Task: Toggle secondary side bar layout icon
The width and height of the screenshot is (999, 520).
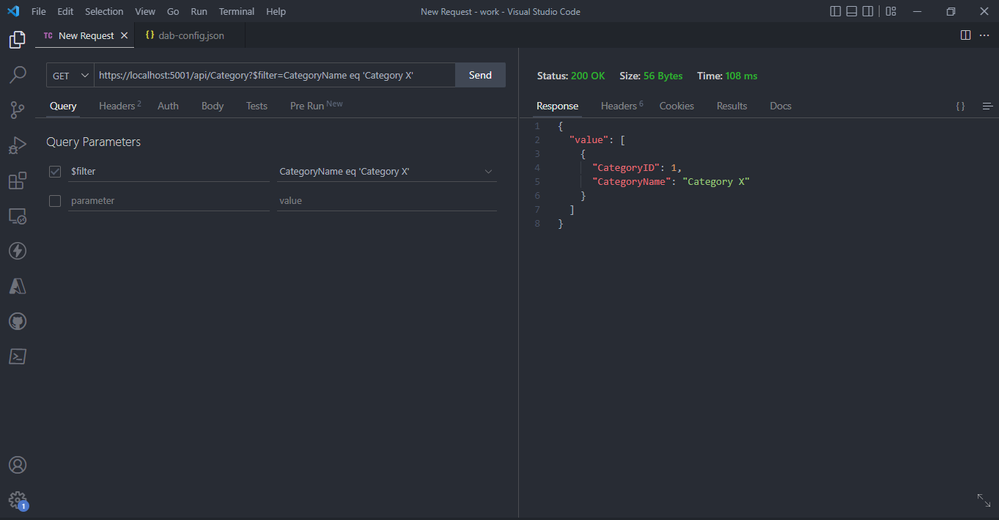Action: click(868, 11)
